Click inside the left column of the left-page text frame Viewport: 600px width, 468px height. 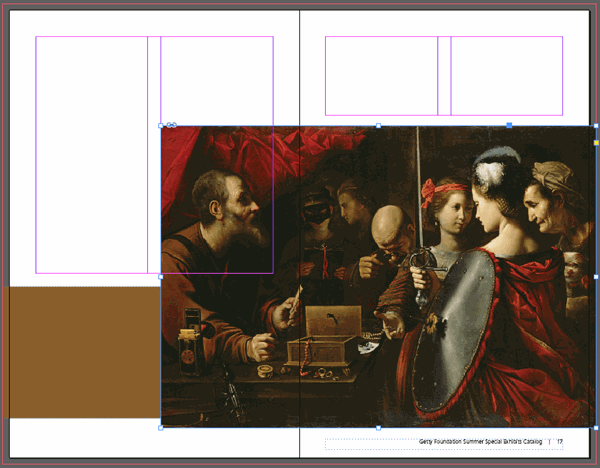click(x=91, y=155)
